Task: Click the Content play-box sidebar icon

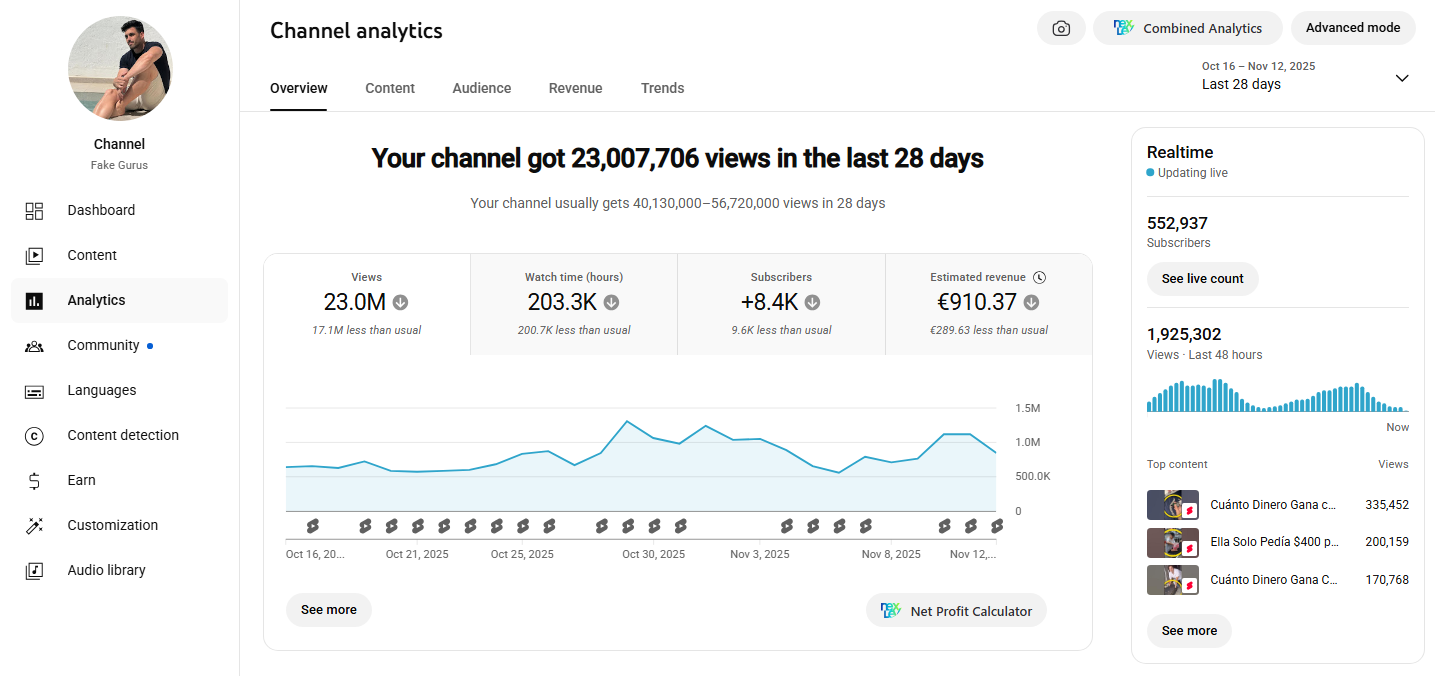Action: pyautogui.click(x=34, y=256)
